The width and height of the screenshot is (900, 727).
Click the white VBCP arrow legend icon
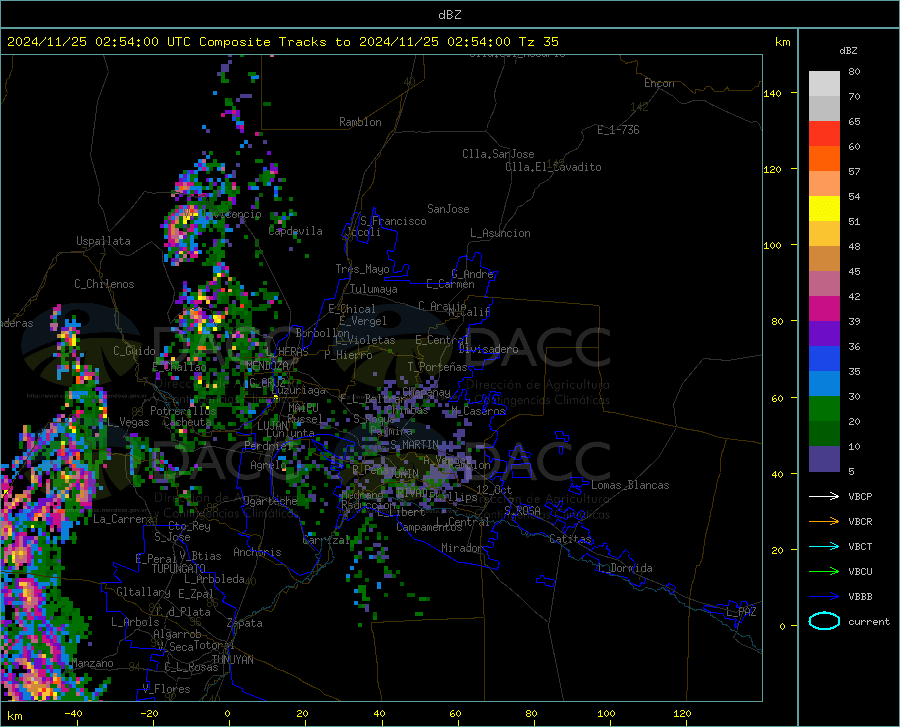[824, 496]
